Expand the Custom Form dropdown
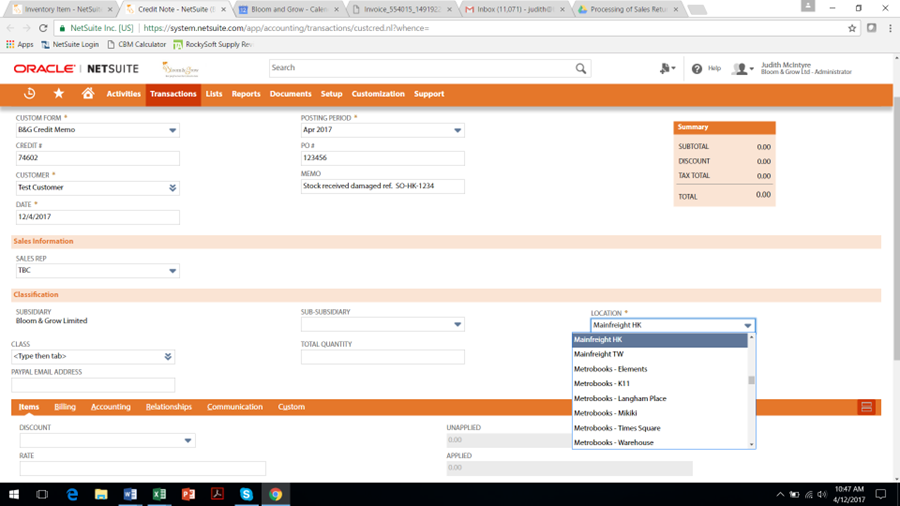The image size is (900, 506). point(172,130)
